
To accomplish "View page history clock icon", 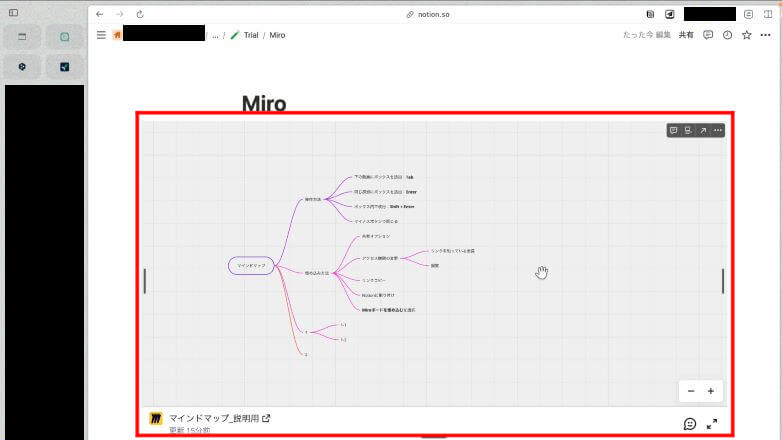I will (x=728, y=35).
